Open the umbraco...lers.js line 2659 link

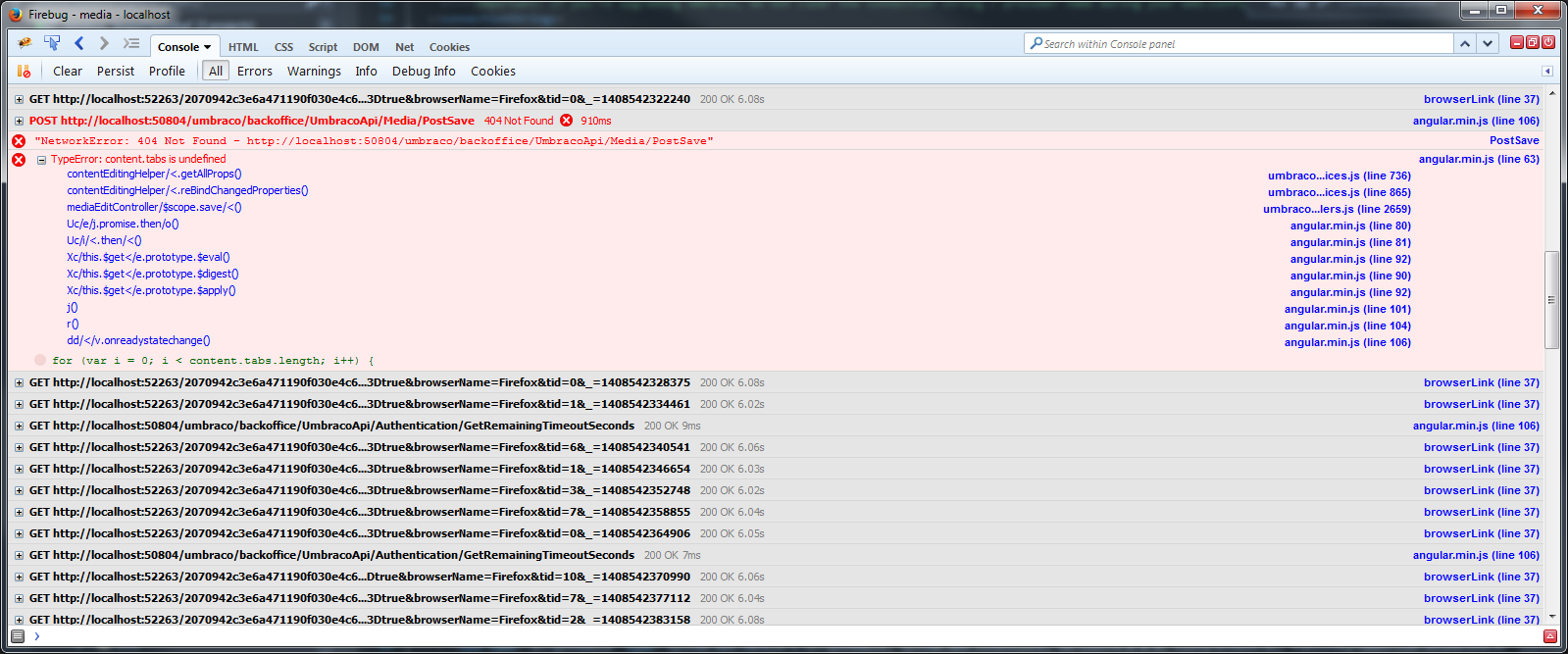[x=1337, y=209]
